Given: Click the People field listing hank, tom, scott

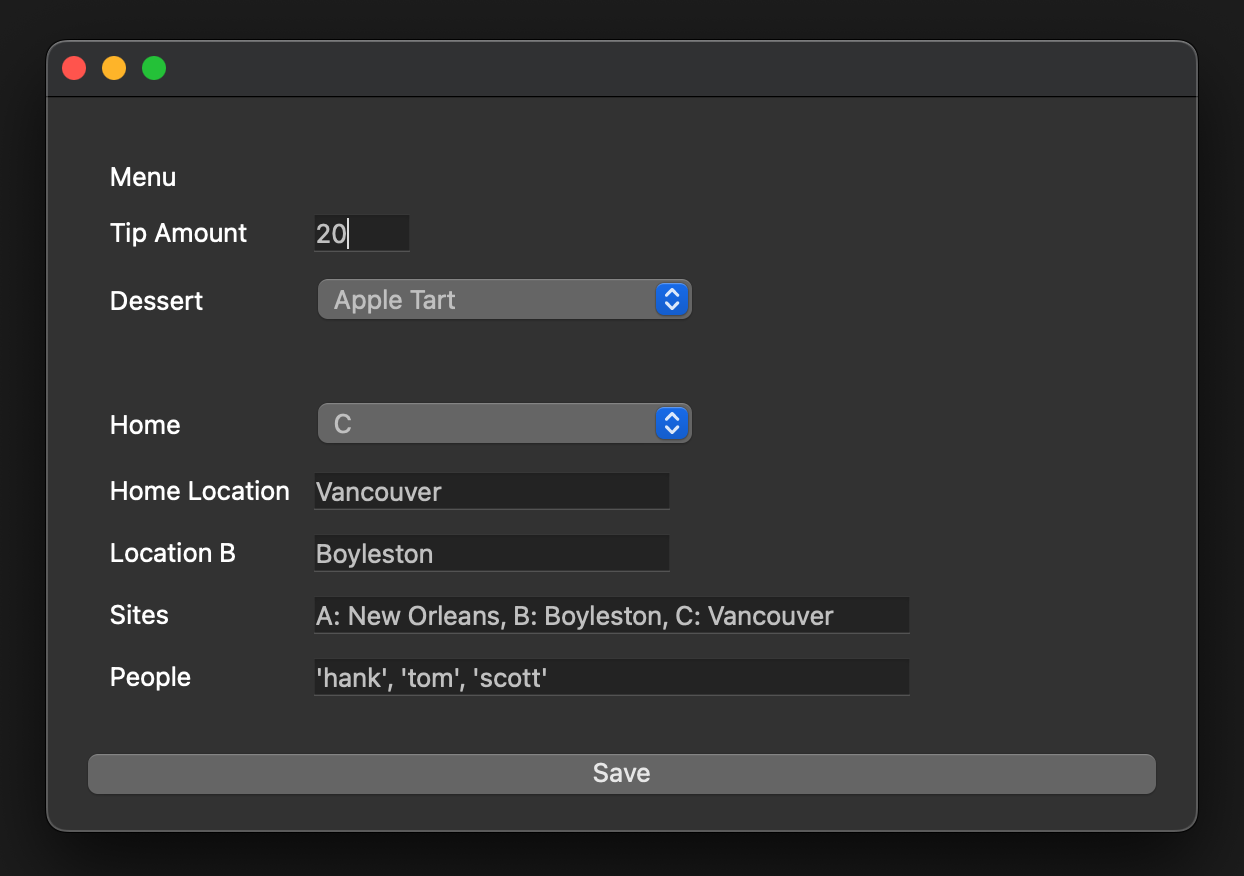Looking at the screenshot, I should click(x=611, y=678).
